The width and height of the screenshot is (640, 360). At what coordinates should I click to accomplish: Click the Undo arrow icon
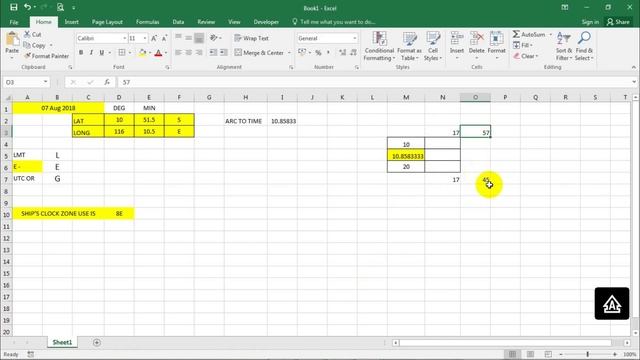tap(27, 7)
